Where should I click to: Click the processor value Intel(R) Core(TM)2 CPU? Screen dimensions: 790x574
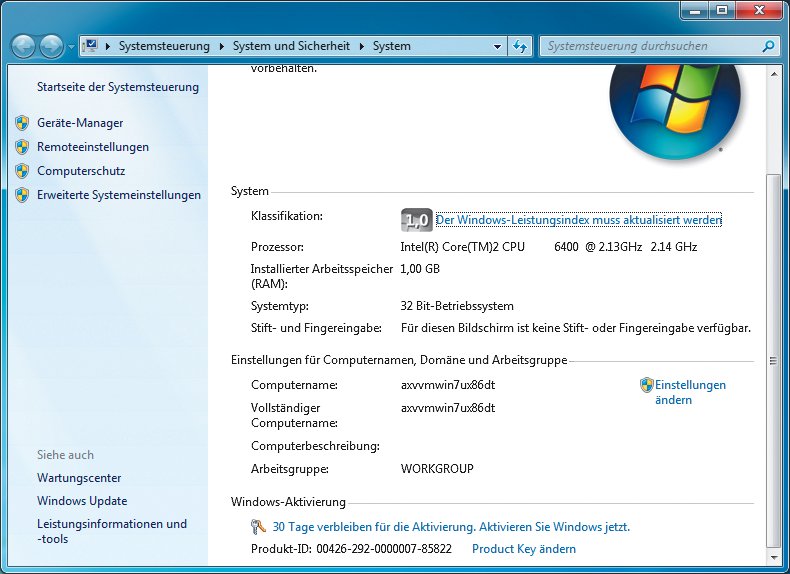[463, 247]
